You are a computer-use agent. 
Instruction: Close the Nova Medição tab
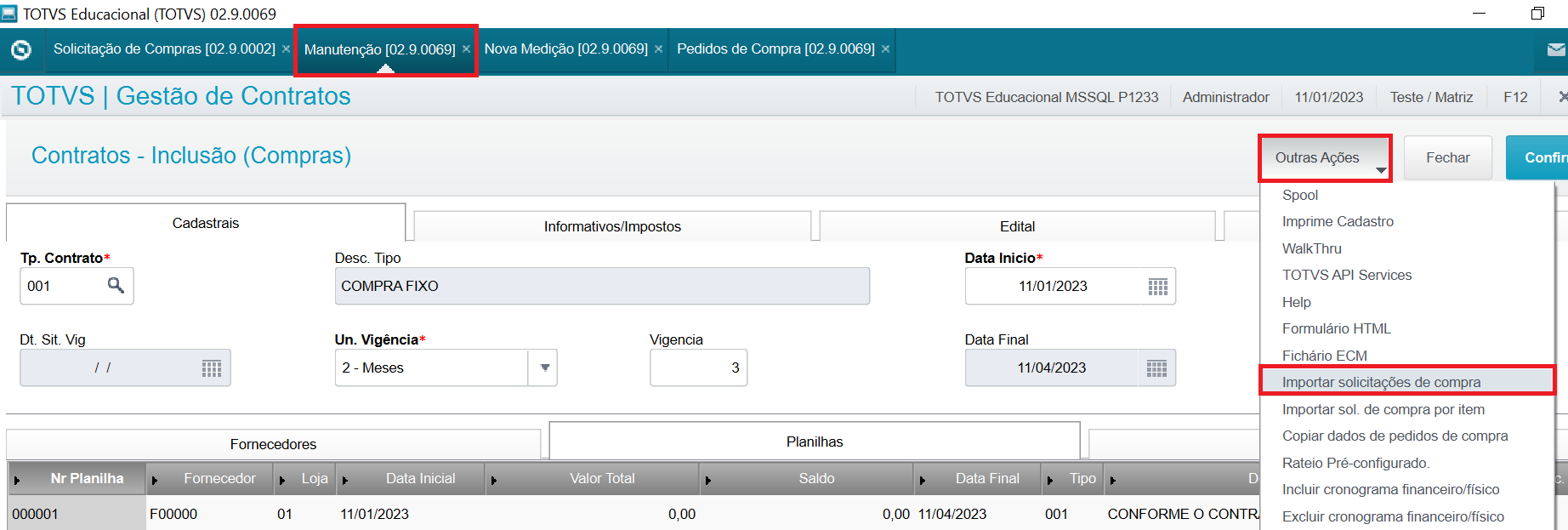click(x=658, y=49)
